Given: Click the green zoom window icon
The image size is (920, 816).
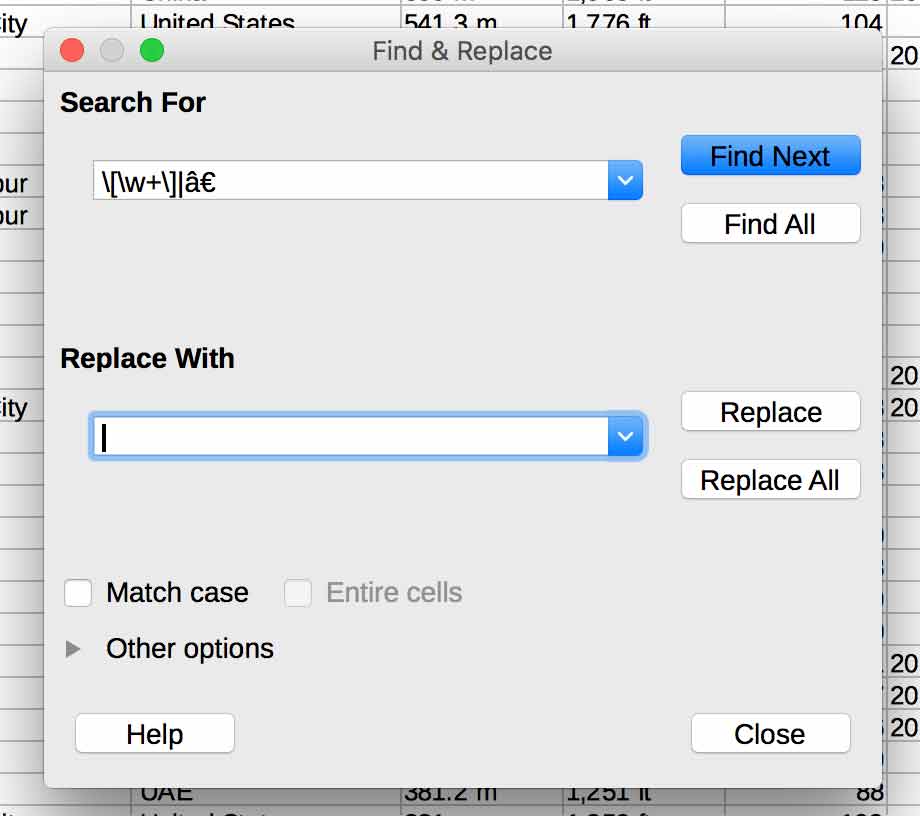Looking at the screenshot, I should (x=152, y=50).
